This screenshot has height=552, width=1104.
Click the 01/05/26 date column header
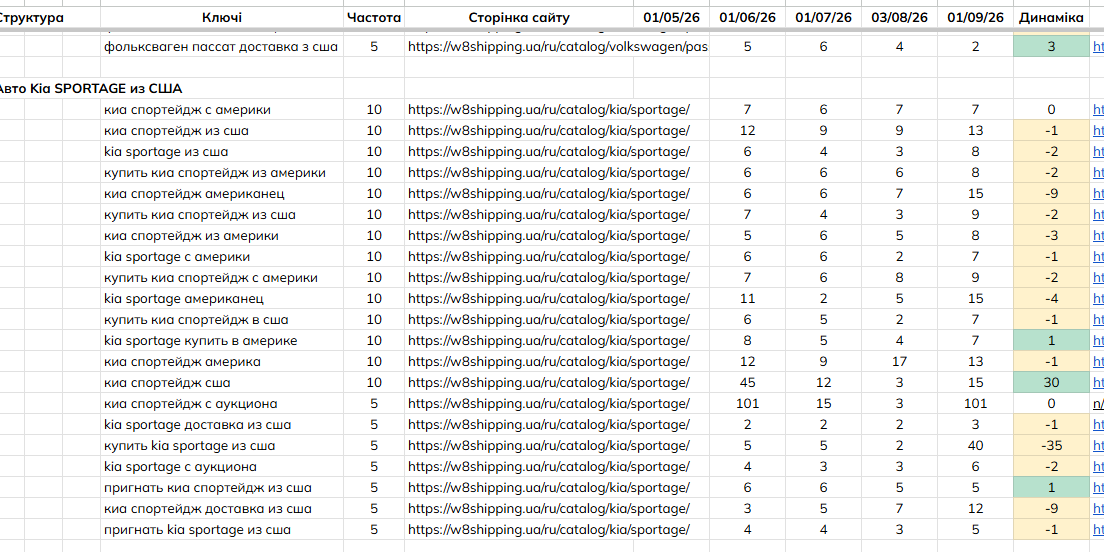pyautogui.click(x=671, y=18)
